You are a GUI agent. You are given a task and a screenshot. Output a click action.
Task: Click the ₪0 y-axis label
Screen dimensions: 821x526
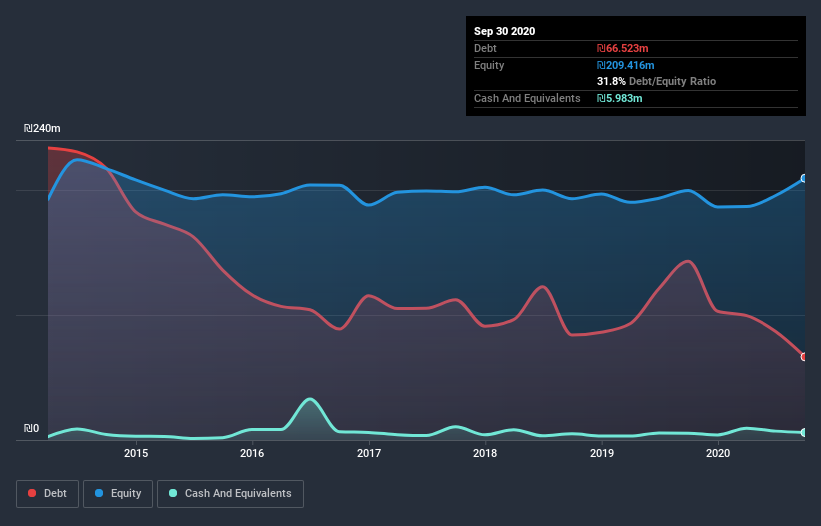coord(31,429)
